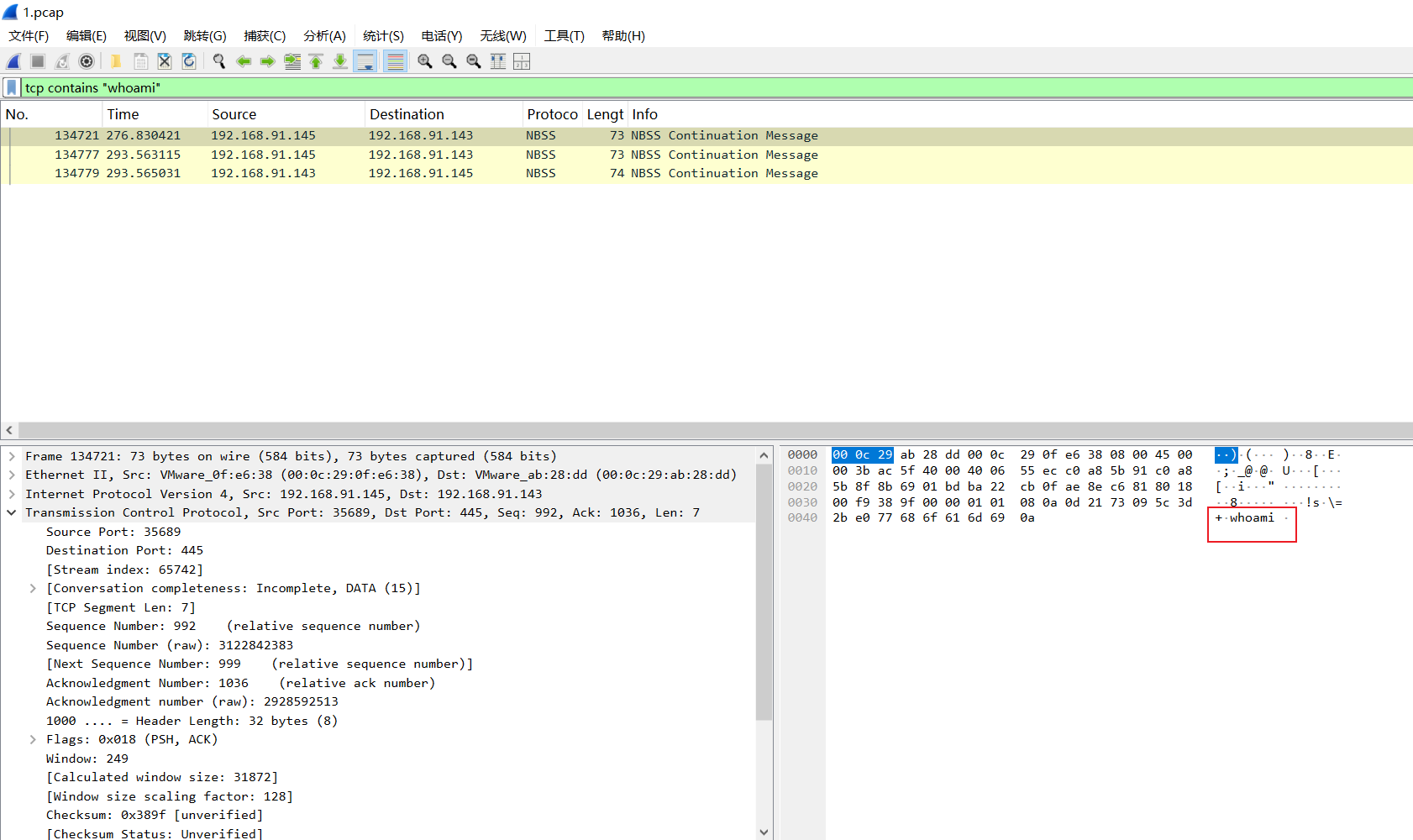Open the 统计(S) menu
This screenshot has height=840, width=1413.
[x=383, y=36]
